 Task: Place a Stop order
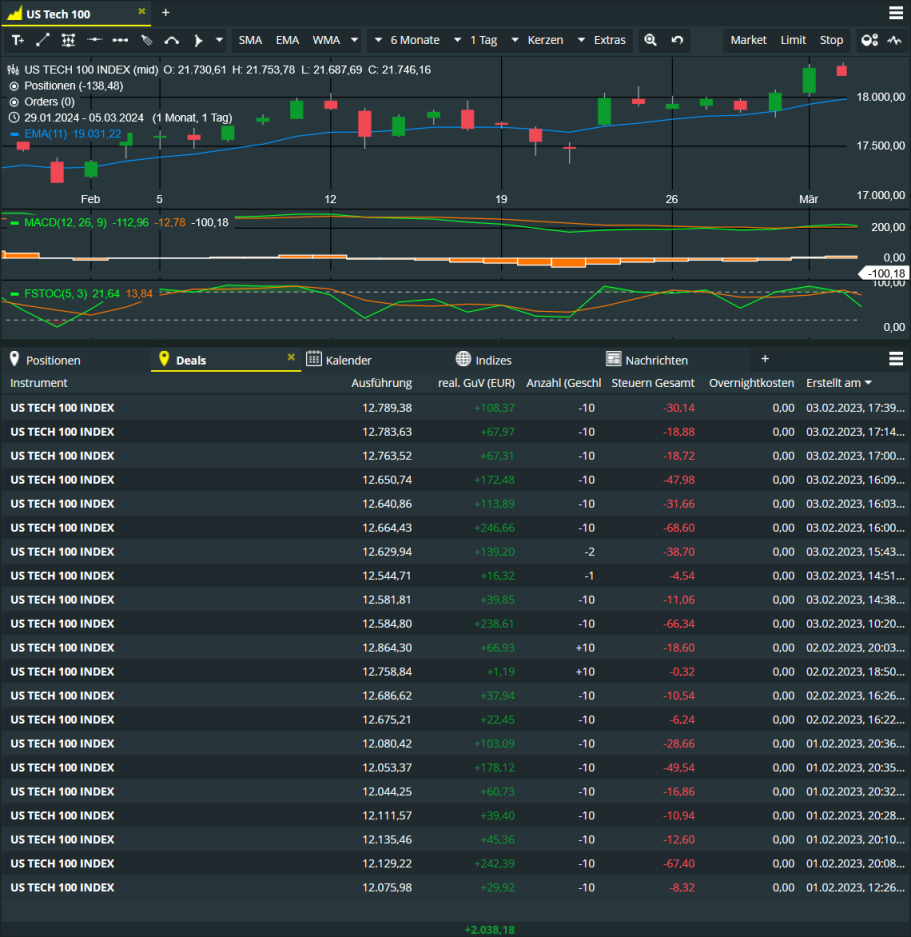(x=831, y=40)
